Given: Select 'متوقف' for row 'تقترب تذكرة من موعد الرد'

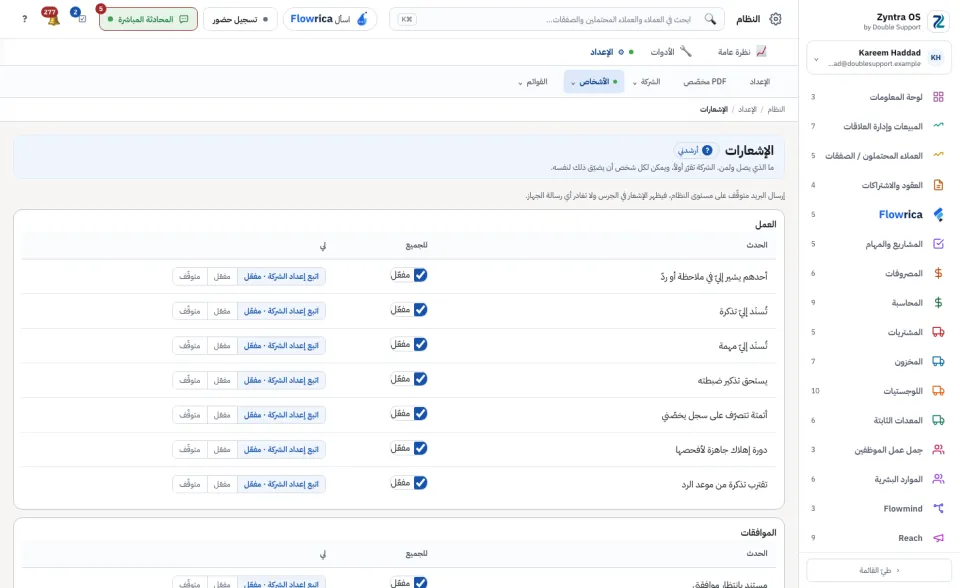Looking at the screenshot, I should click(x=190, y=484).
